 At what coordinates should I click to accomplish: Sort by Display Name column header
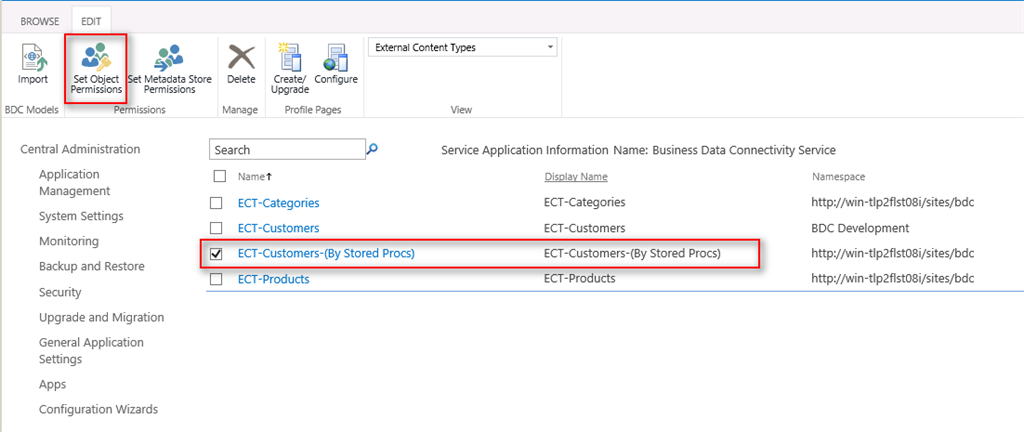575,177
